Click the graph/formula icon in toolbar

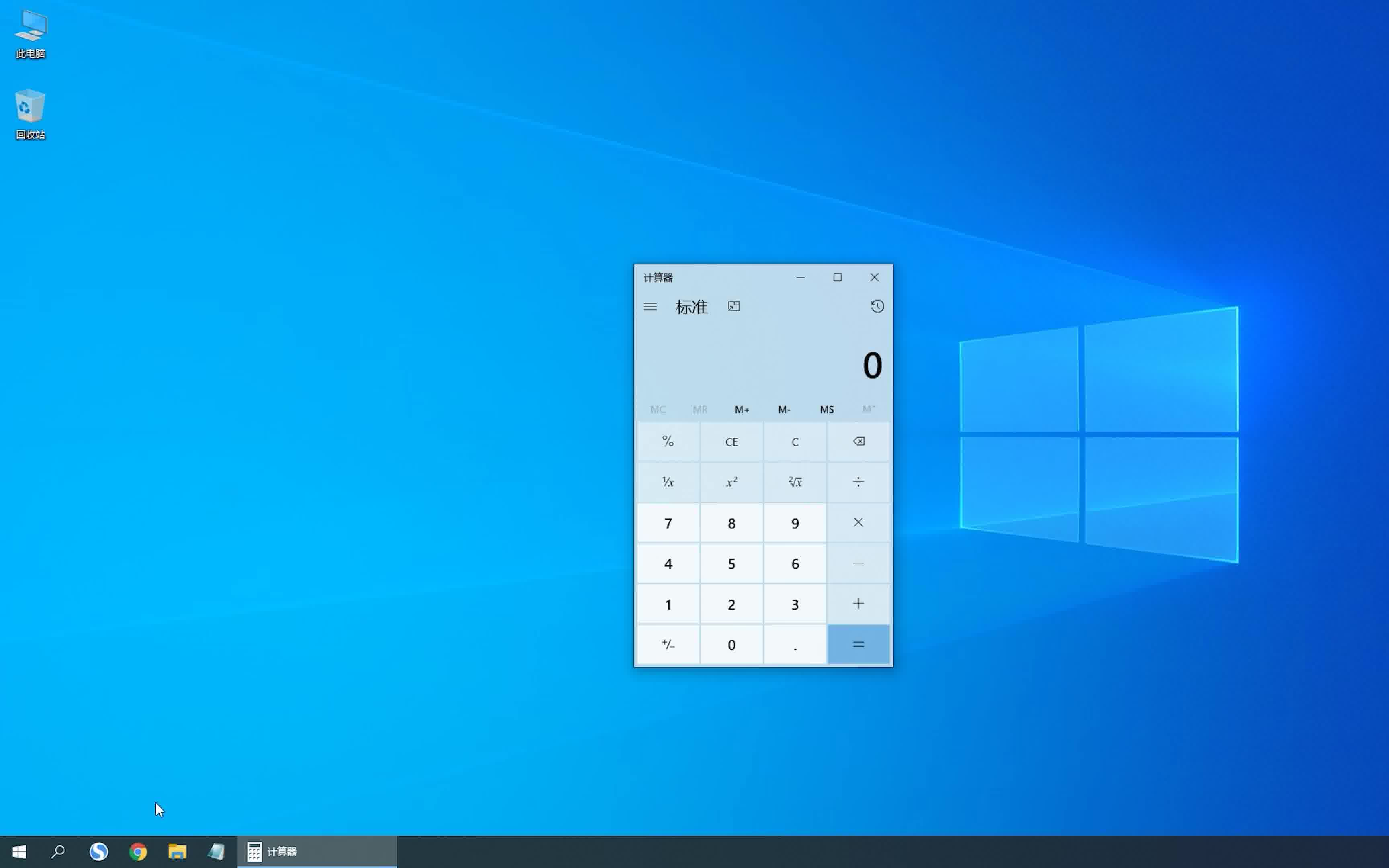[733, 306]
